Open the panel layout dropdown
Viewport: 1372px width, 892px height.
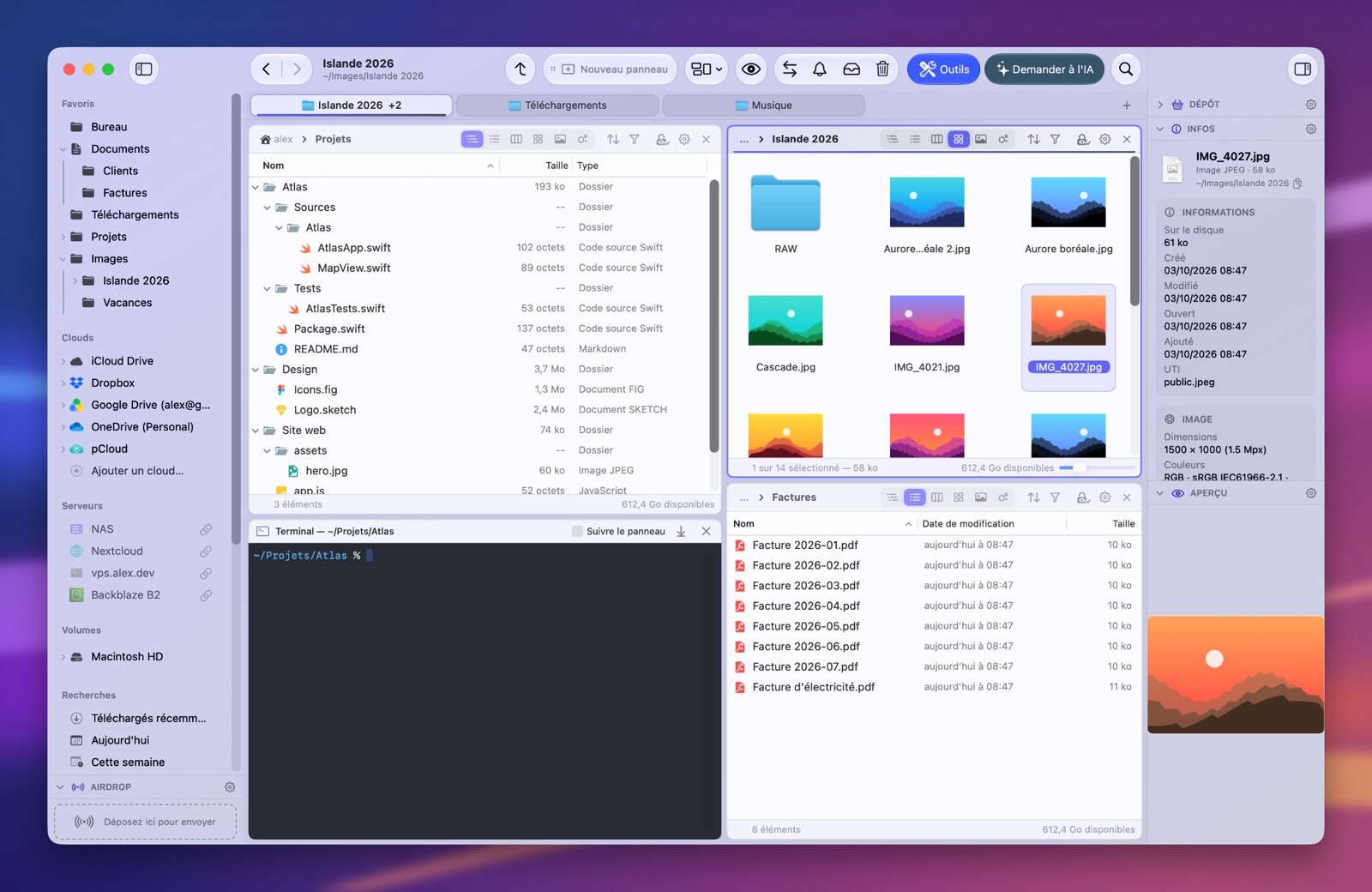[707, 69]
